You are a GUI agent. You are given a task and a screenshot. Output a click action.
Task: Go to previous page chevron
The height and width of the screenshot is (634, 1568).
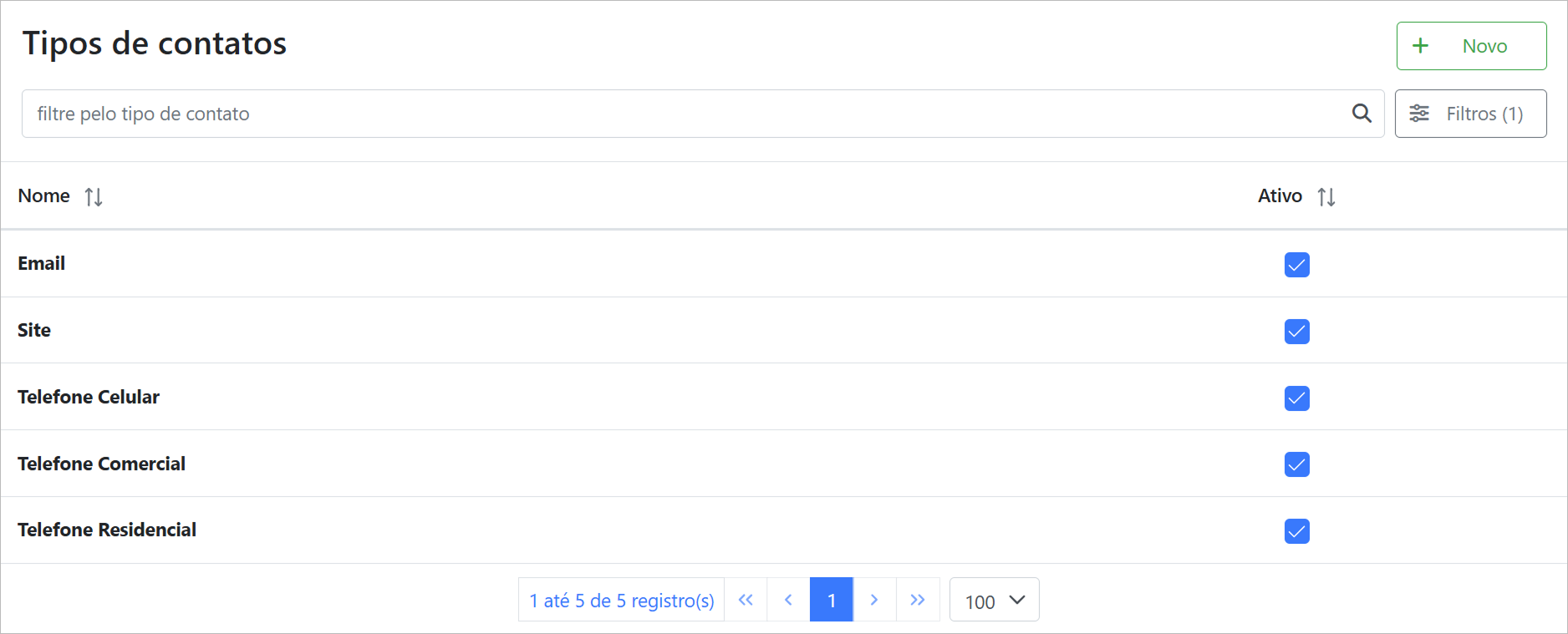click(x=788, y=600)
